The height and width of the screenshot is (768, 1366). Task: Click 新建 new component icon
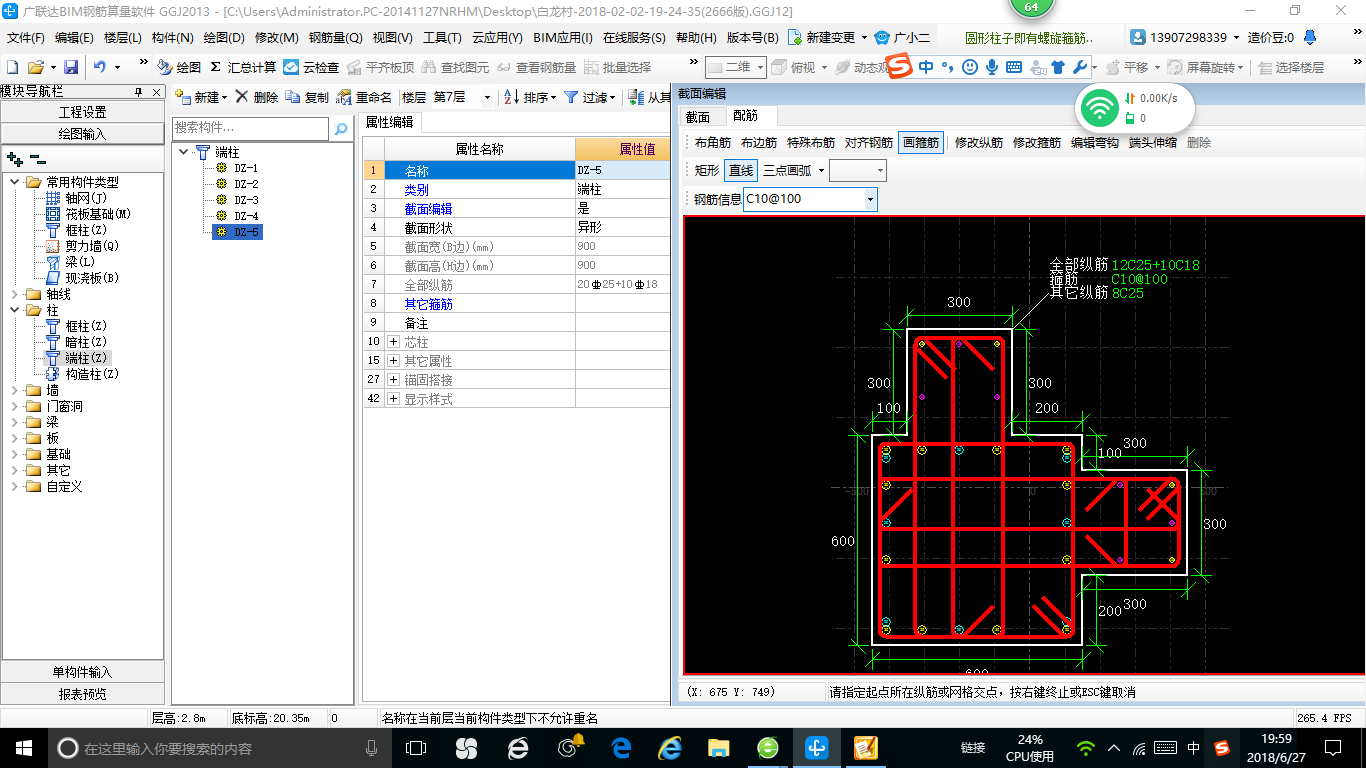[183, 97]
